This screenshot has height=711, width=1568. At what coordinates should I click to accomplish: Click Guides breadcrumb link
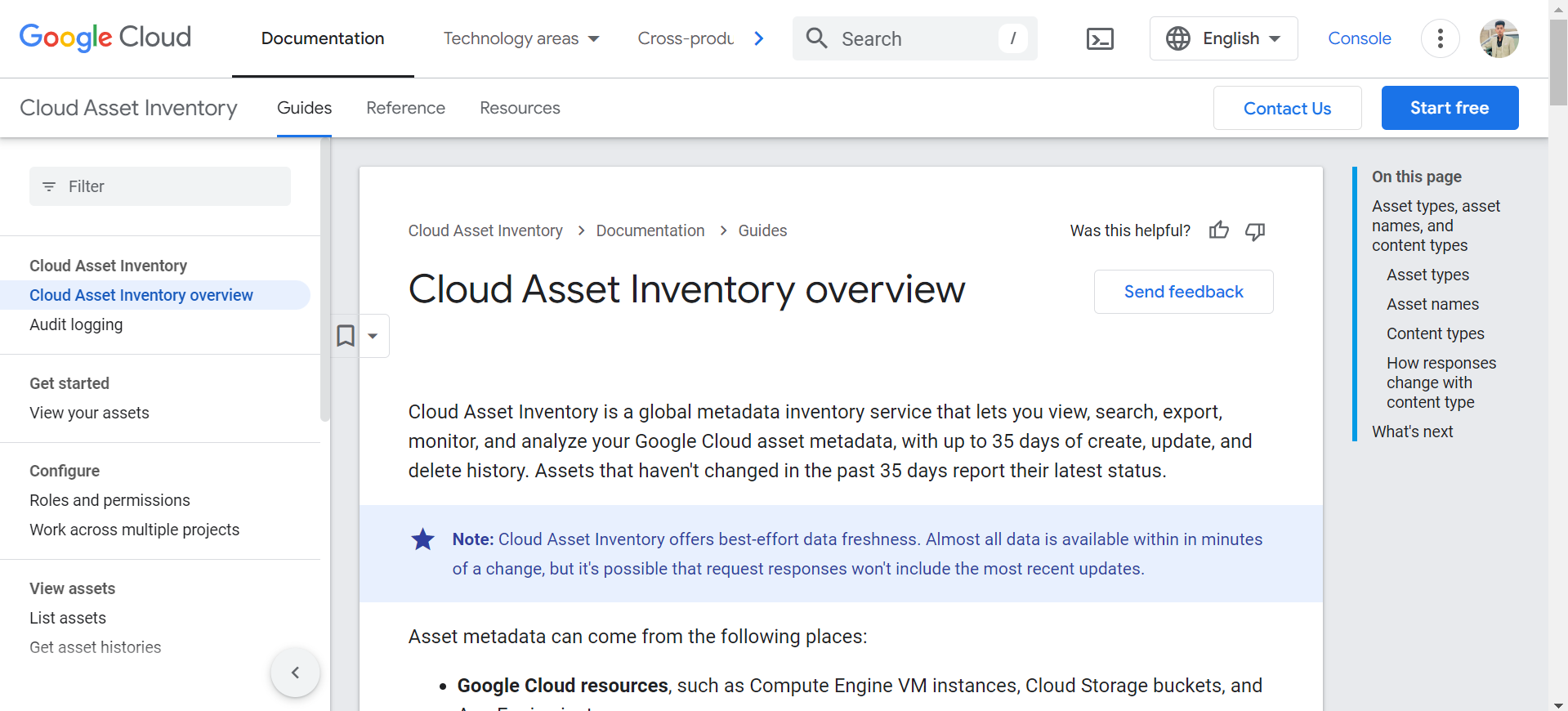coord(762,230)
